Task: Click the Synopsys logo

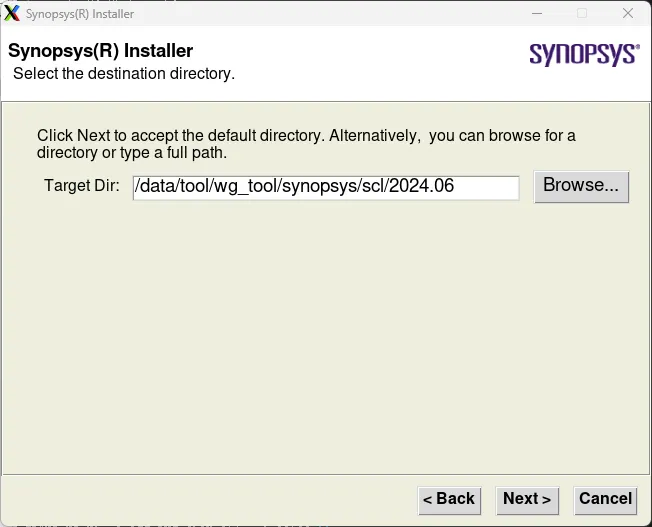Action: click(584, 54)
